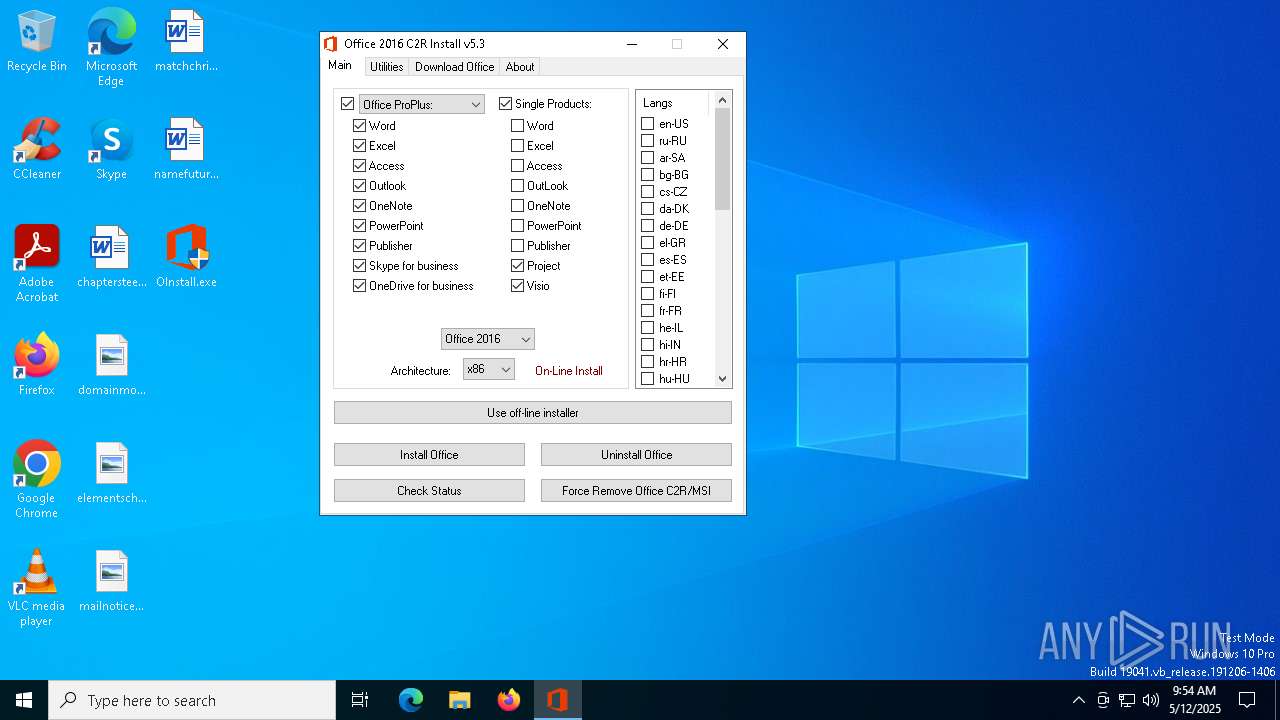Select the mailnotice image file icon
The width and height of the screenshot is (1280, 720).
coord(111,582)
